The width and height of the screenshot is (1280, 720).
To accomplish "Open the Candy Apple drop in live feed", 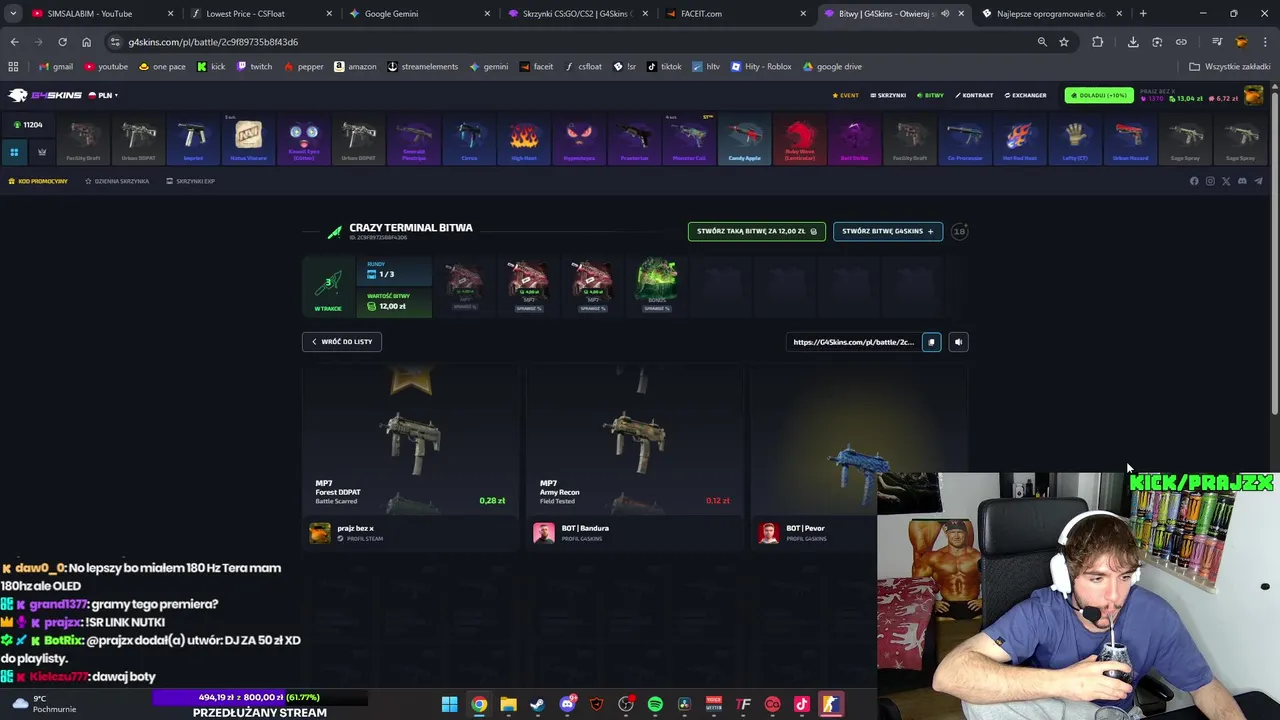I will pyautogui.click(x=744, y=140).
